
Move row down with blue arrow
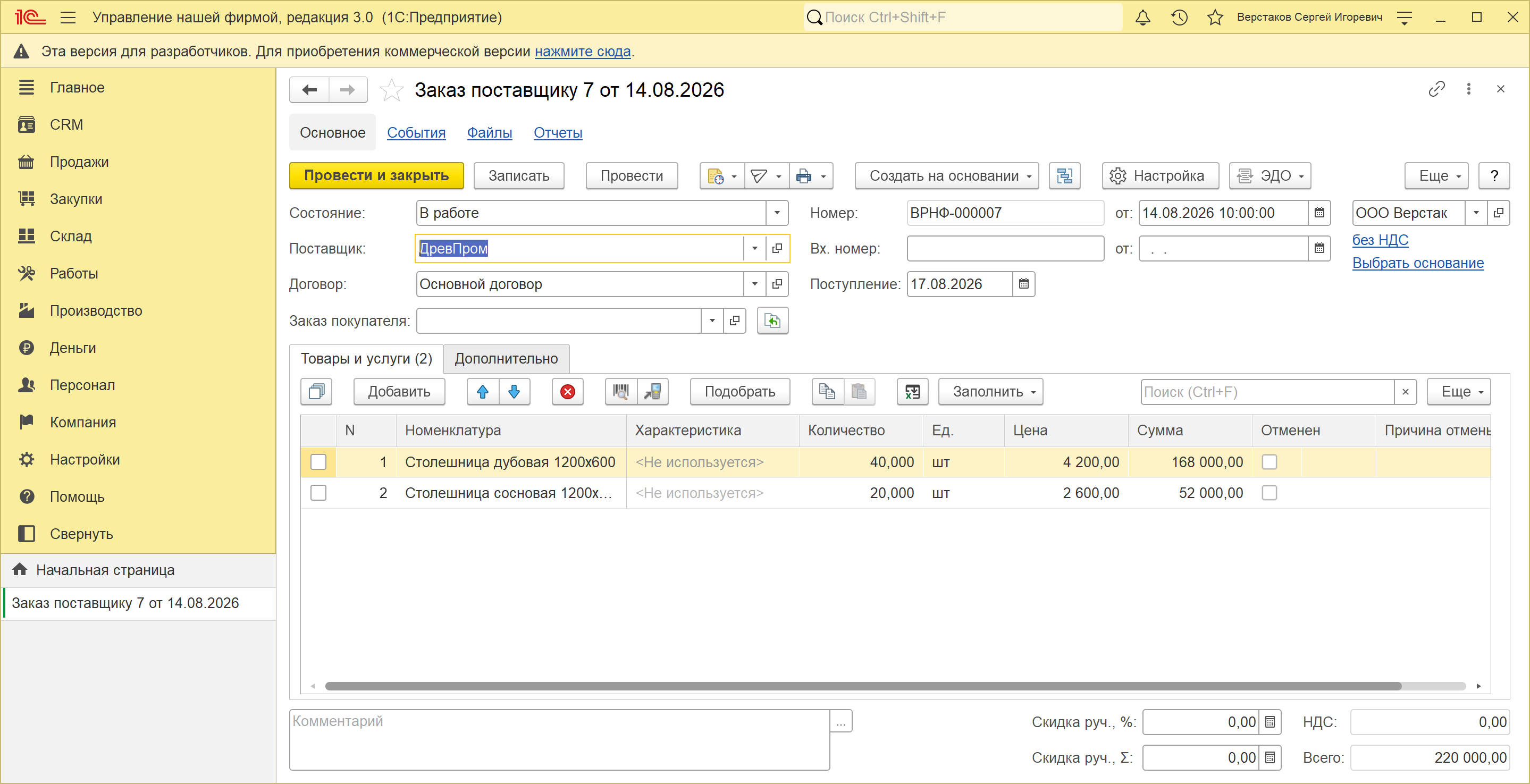click(x=514, y=391)
